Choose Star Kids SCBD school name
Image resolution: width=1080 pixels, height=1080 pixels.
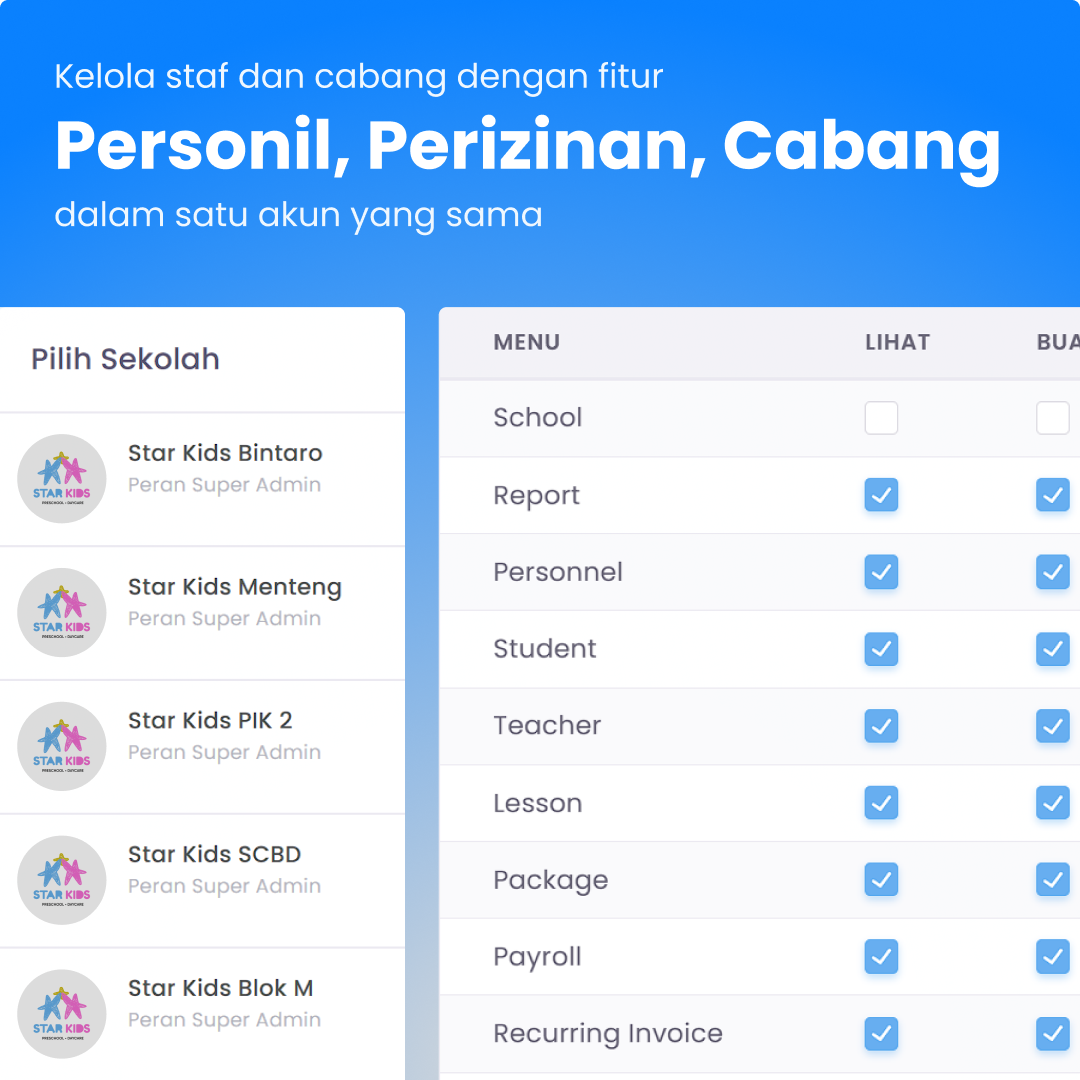[x=214, y=854]
